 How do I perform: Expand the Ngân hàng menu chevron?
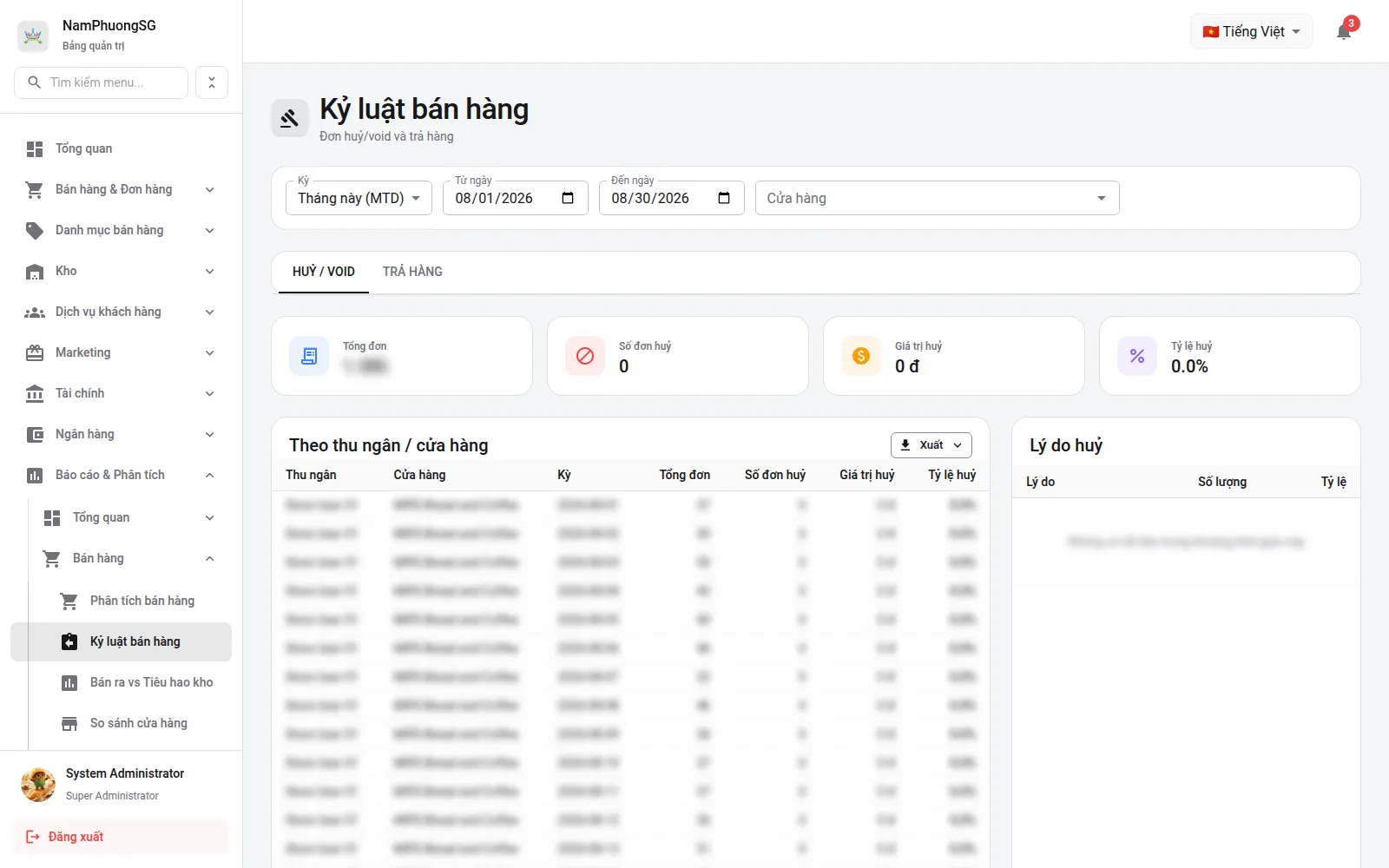coord(210,435)
